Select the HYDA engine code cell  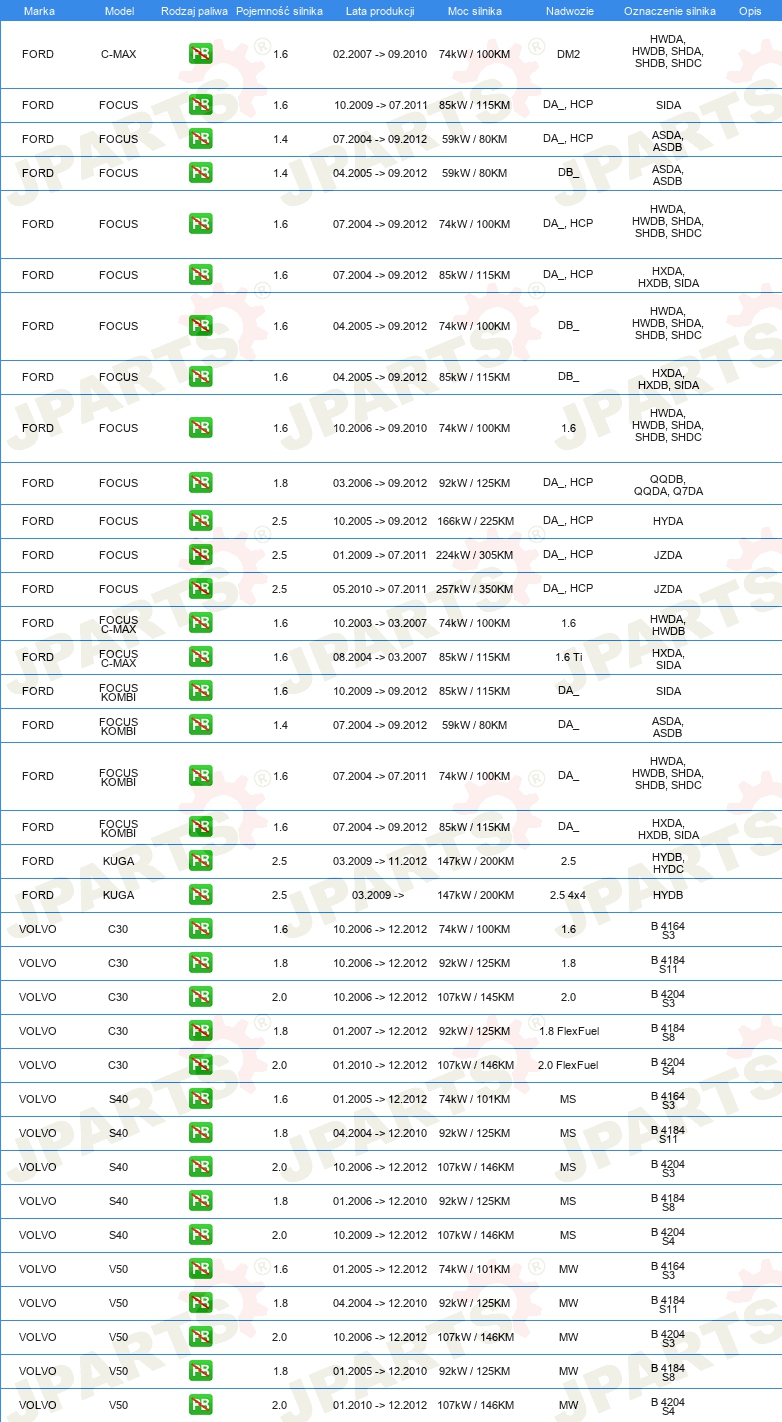coord(668,521)
